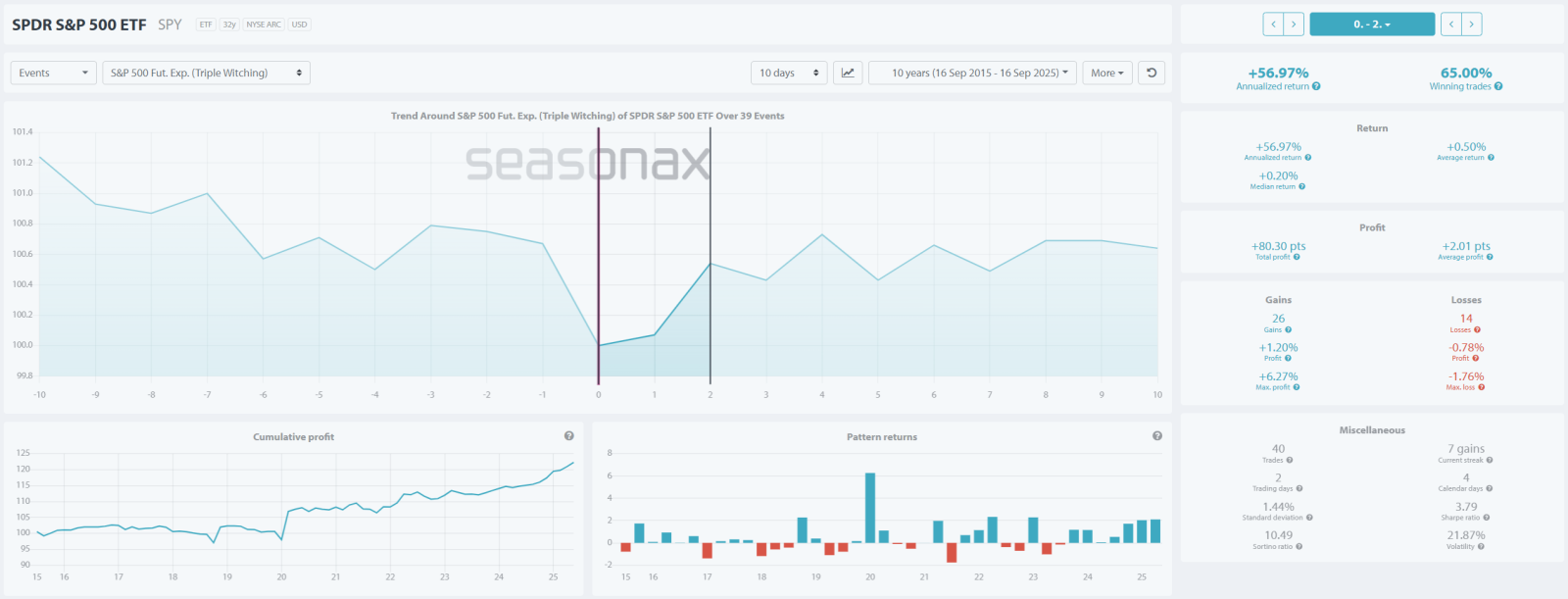Click help icon beside Max. profit
Image resolution: width=1568 pixels, height=599 pixels.
[1297, 387]
